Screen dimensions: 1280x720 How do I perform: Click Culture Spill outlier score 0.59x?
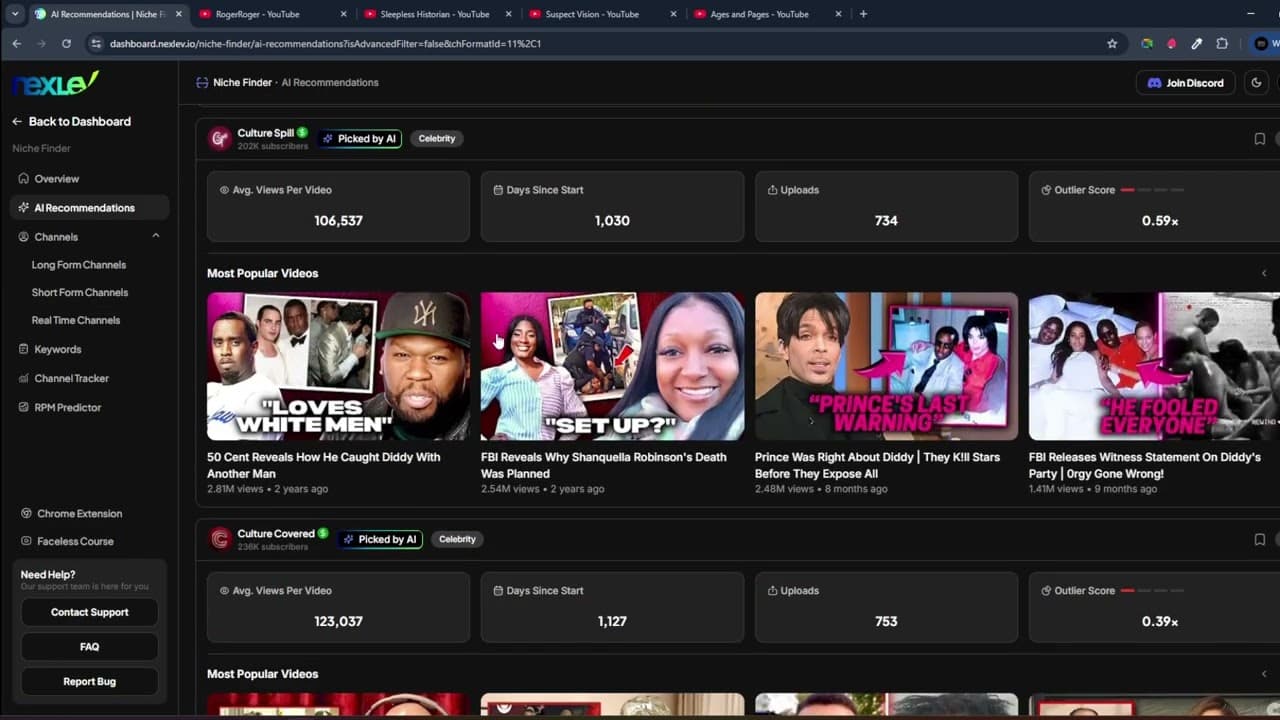tap(1160, 221)
